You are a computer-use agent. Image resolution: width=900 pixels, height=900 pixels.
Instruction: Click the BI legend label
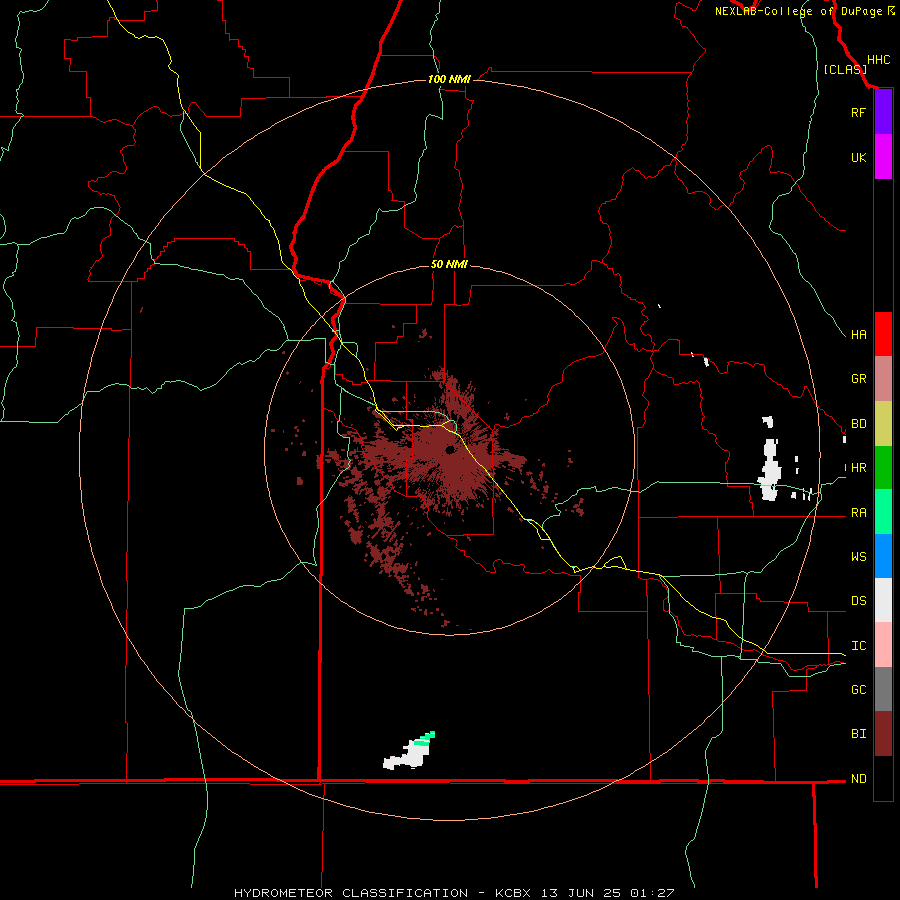click(x=858, y=734)
